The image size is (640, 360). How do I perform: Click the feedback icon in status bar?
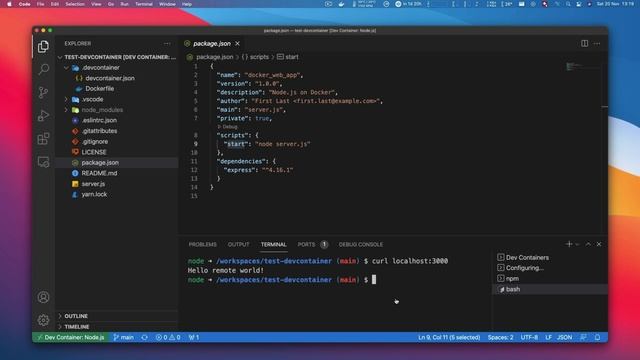tap(584, 337)
